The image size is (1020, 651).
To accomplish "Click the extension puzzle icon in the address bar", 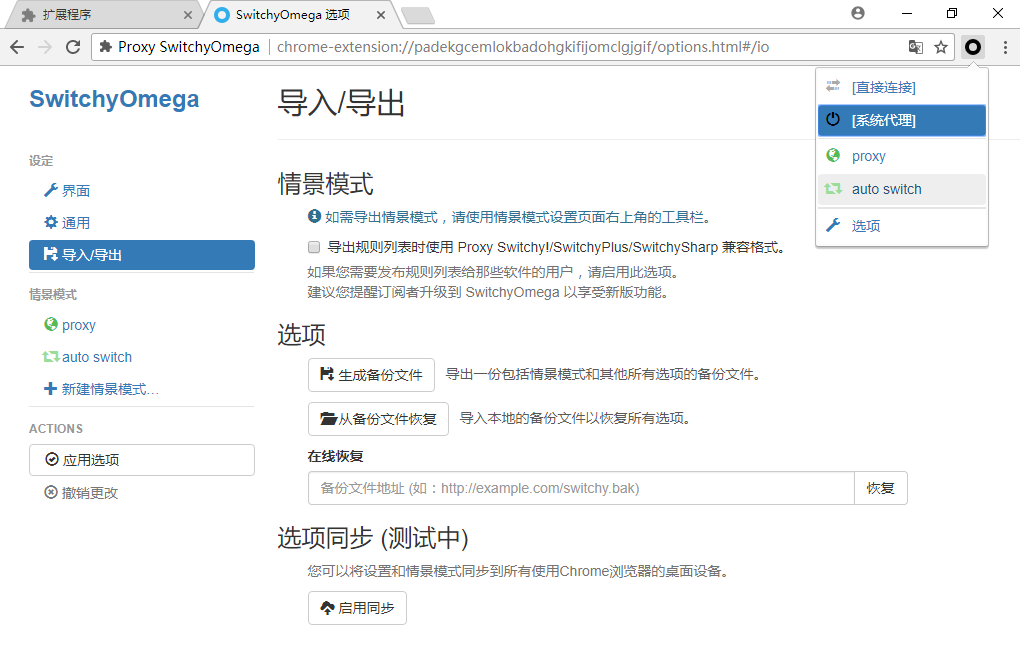I will (x=105, y=47).
